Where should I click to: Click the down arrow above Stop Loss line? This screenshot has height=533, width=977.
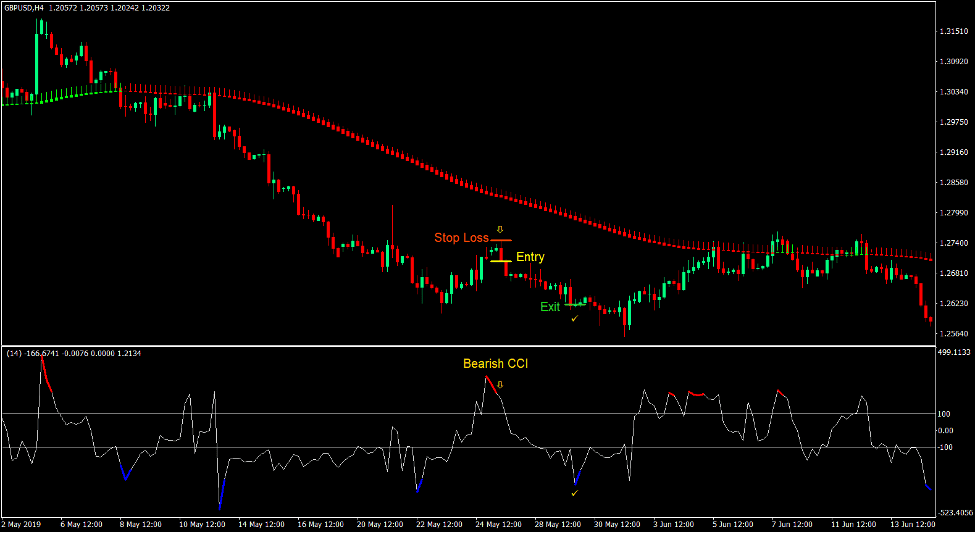[500, 231]
